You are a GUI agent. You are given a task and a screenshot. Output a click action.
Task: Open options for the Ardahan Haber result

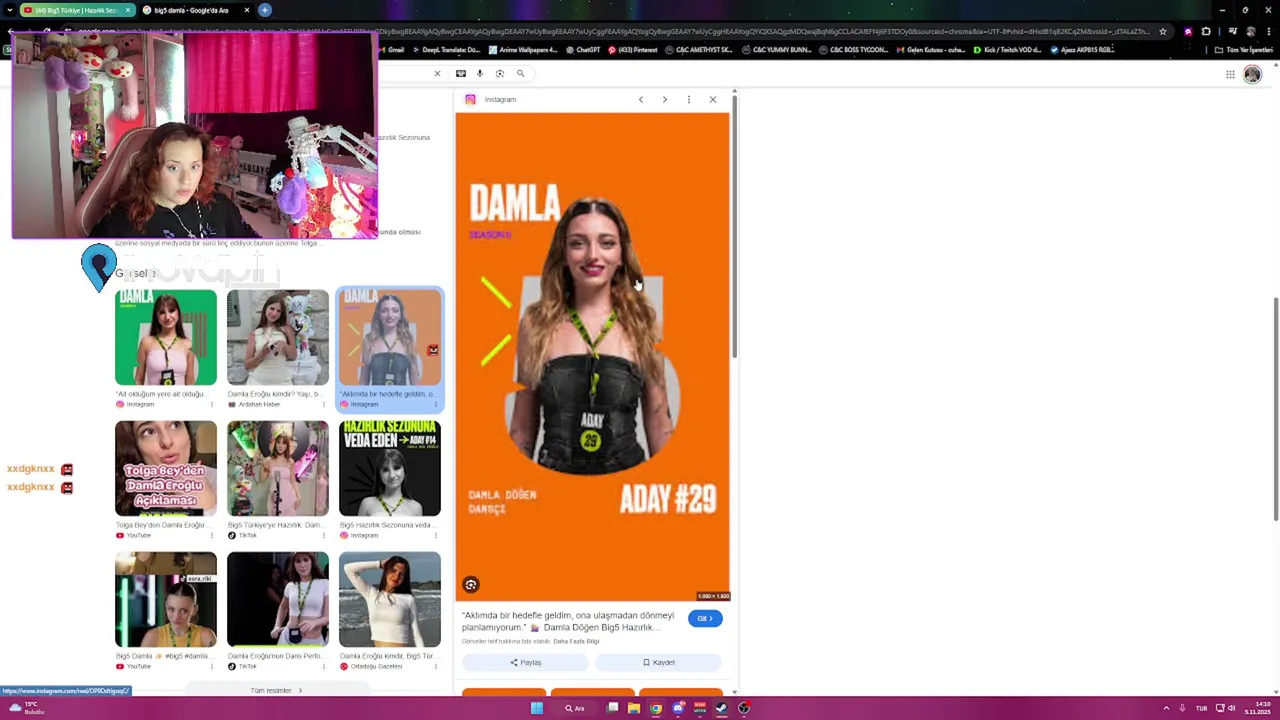pyautogui.click(x=323, y=404)
